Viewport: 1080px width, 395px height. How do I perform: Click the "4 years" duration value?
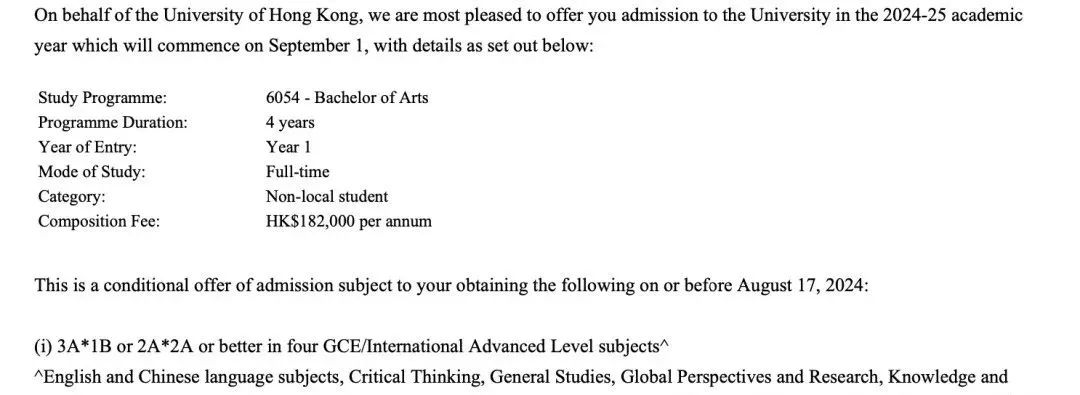tap(290, 123)
